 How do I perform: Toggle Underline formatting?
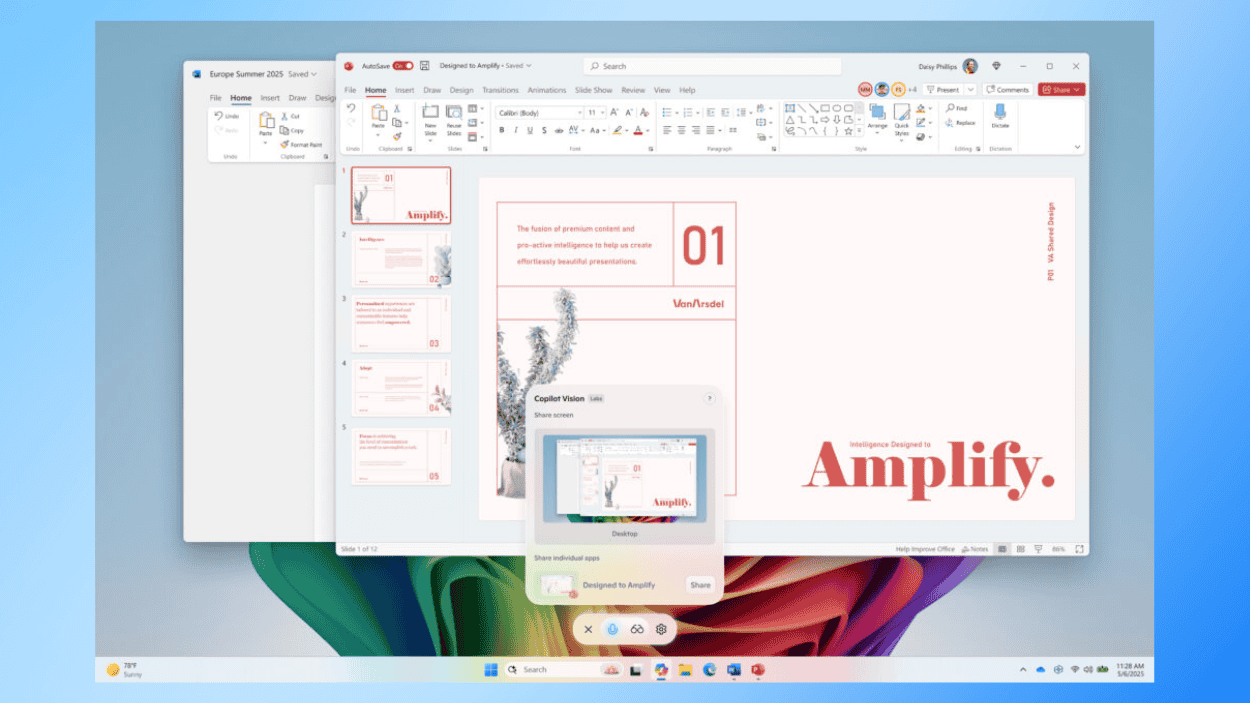(530, 130)
